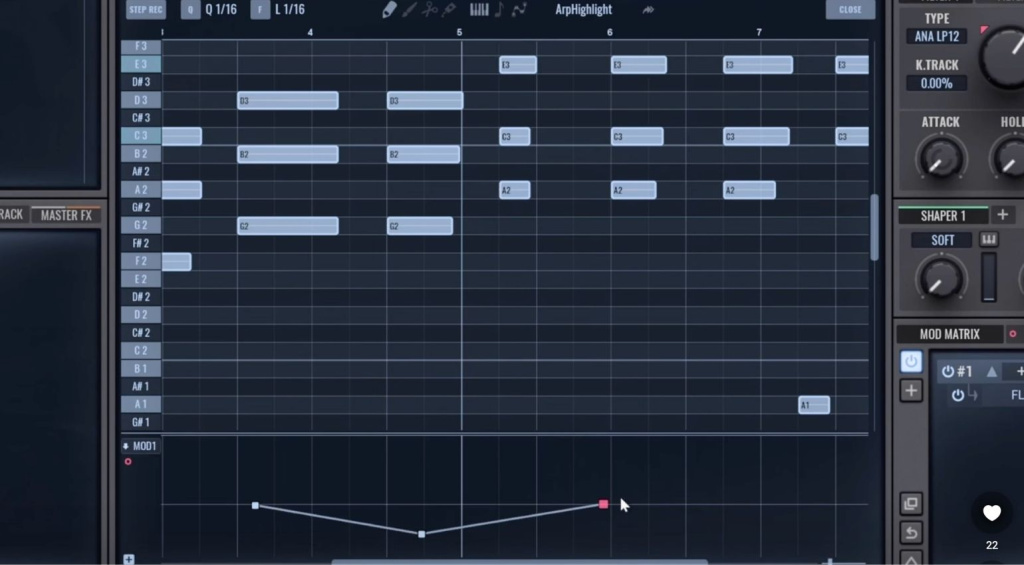1024x565 pixels.
Task: Add a new mod matrix slot with the plus icon
Action: [911, 391]
